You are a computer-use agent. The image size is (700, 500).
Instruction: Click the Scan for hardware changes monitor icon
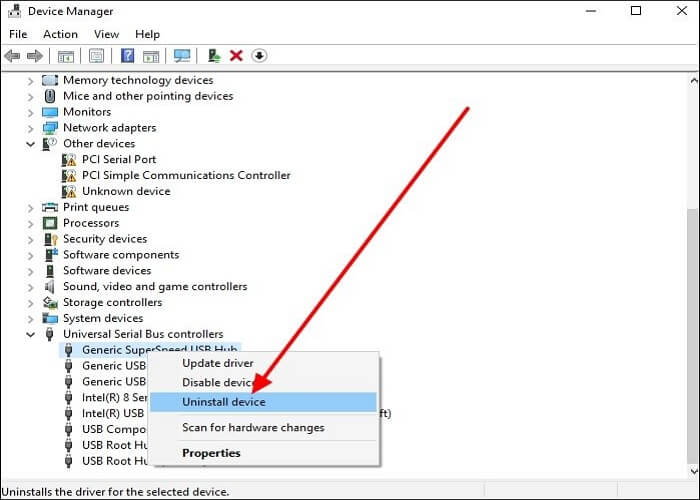pos(182,56)
